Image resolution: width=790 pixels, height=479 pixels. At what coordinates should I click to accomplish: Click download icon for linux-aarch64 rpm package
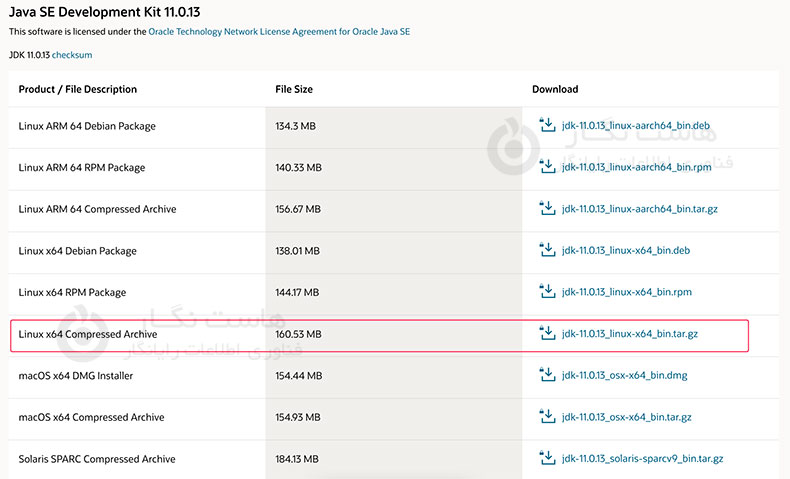(x=546, y=167)
